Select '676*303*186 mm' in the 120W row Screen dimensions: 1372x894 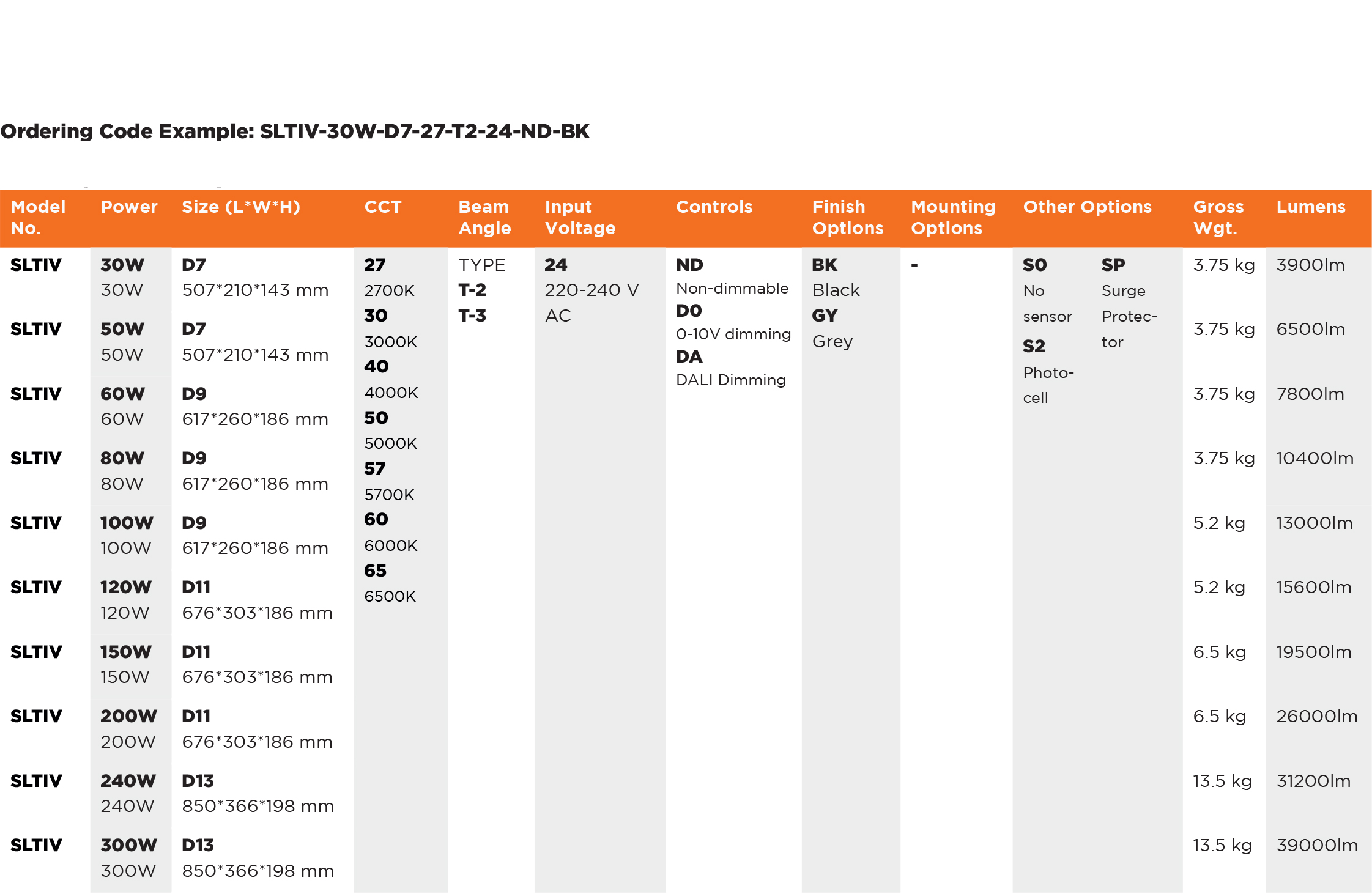[257, 613]
